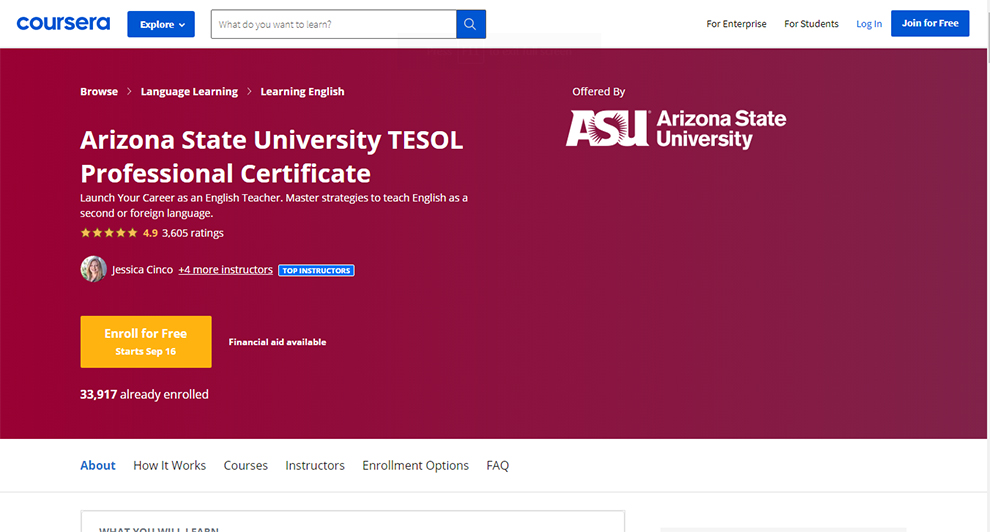Viewport: 990px width, 532px height.
Task: Click the Top Instructors badge
Action: pos(316,270)
